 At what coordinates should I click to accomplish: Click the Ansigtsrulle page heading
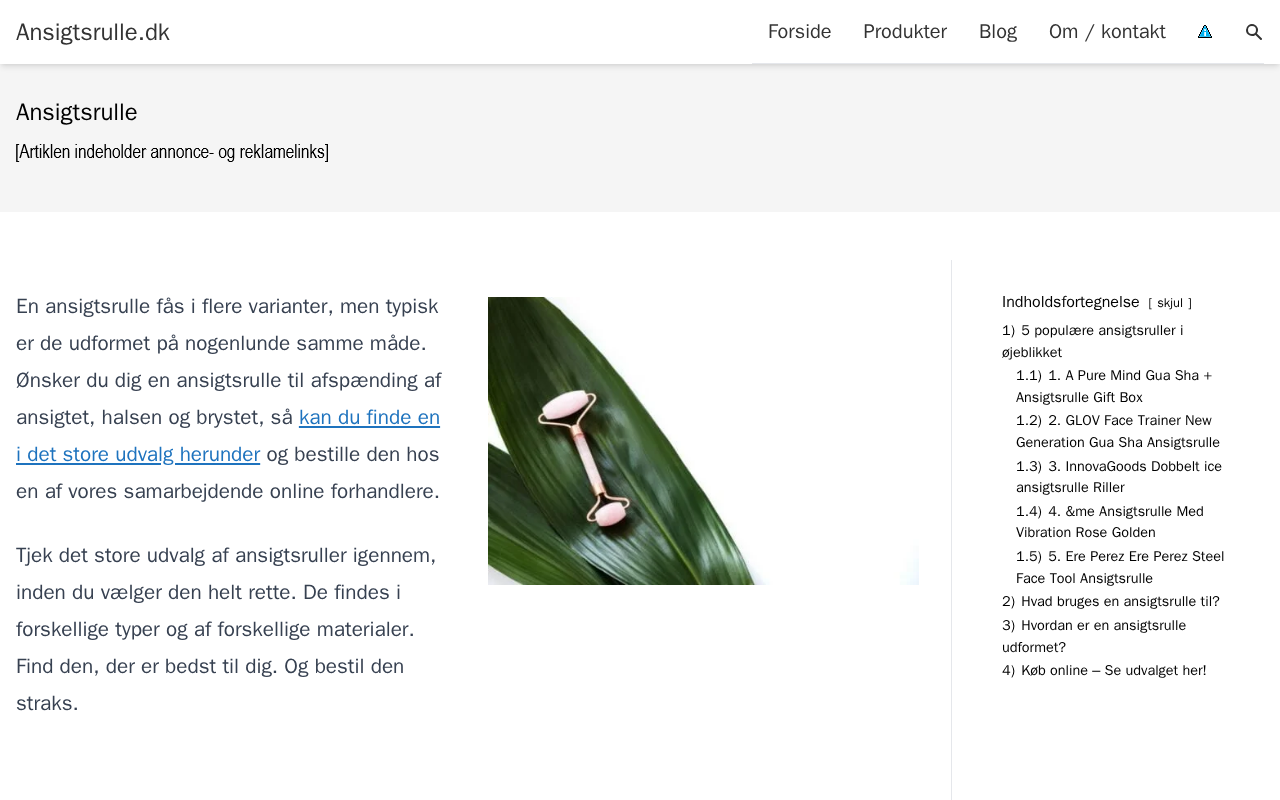point(77,112)
